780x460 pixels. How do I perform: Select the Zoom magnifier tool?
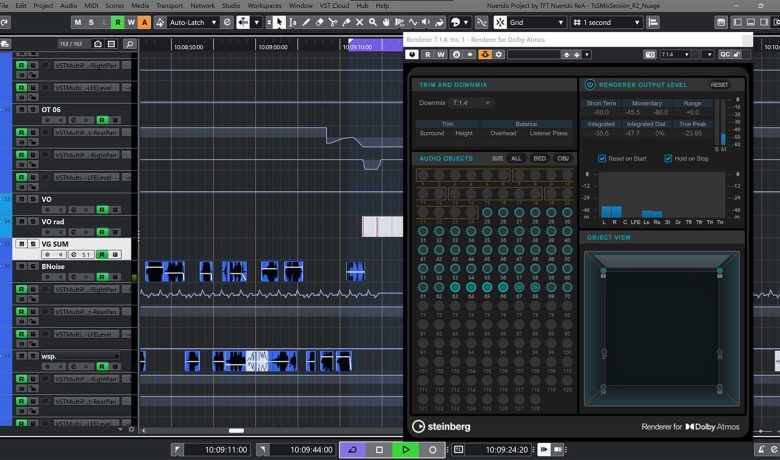373,22
